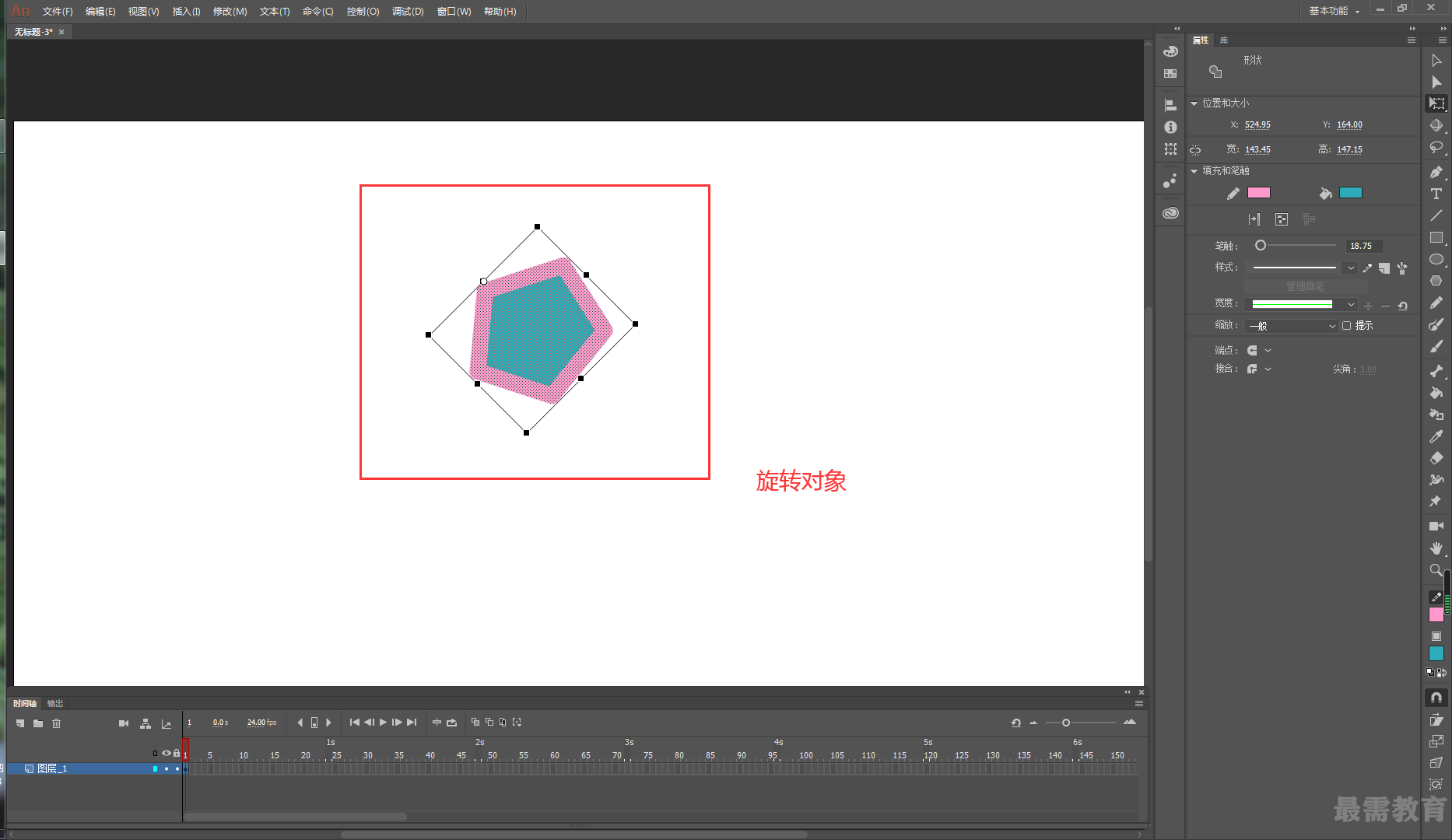Open properties panel options menu

[1412, 40]
